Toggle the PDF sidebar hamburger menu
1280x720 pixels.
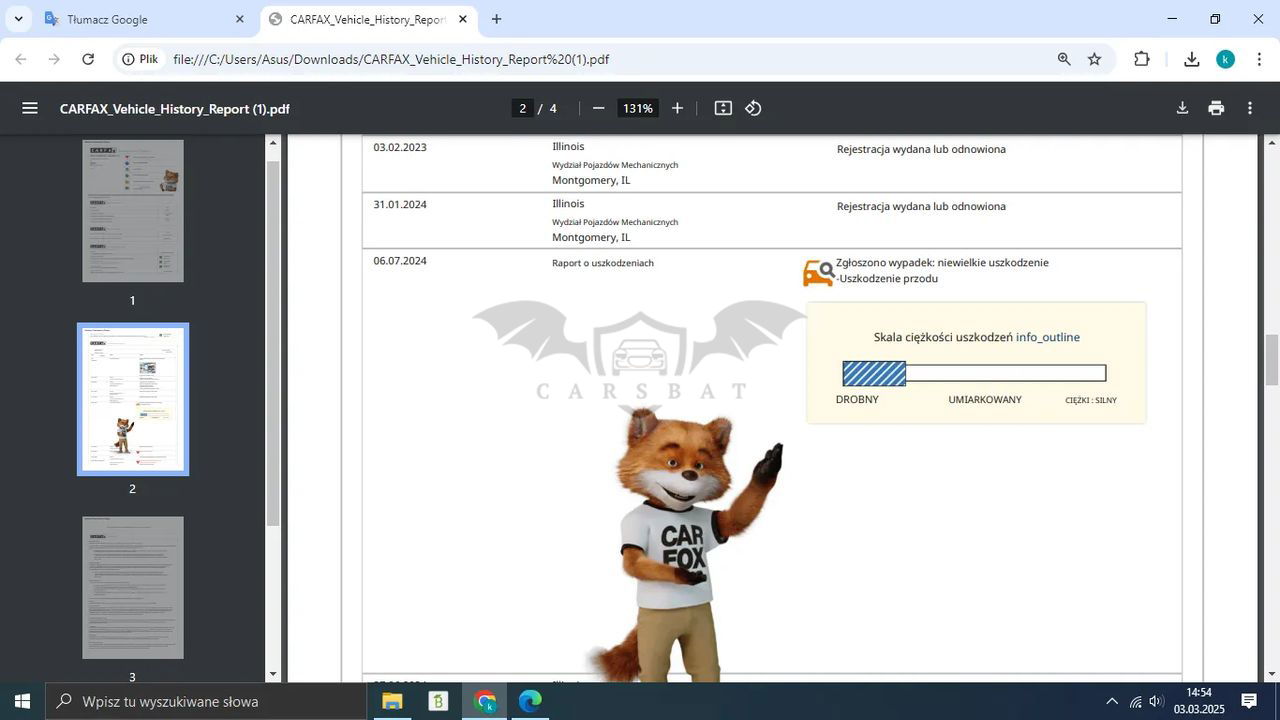pos(30,108)
